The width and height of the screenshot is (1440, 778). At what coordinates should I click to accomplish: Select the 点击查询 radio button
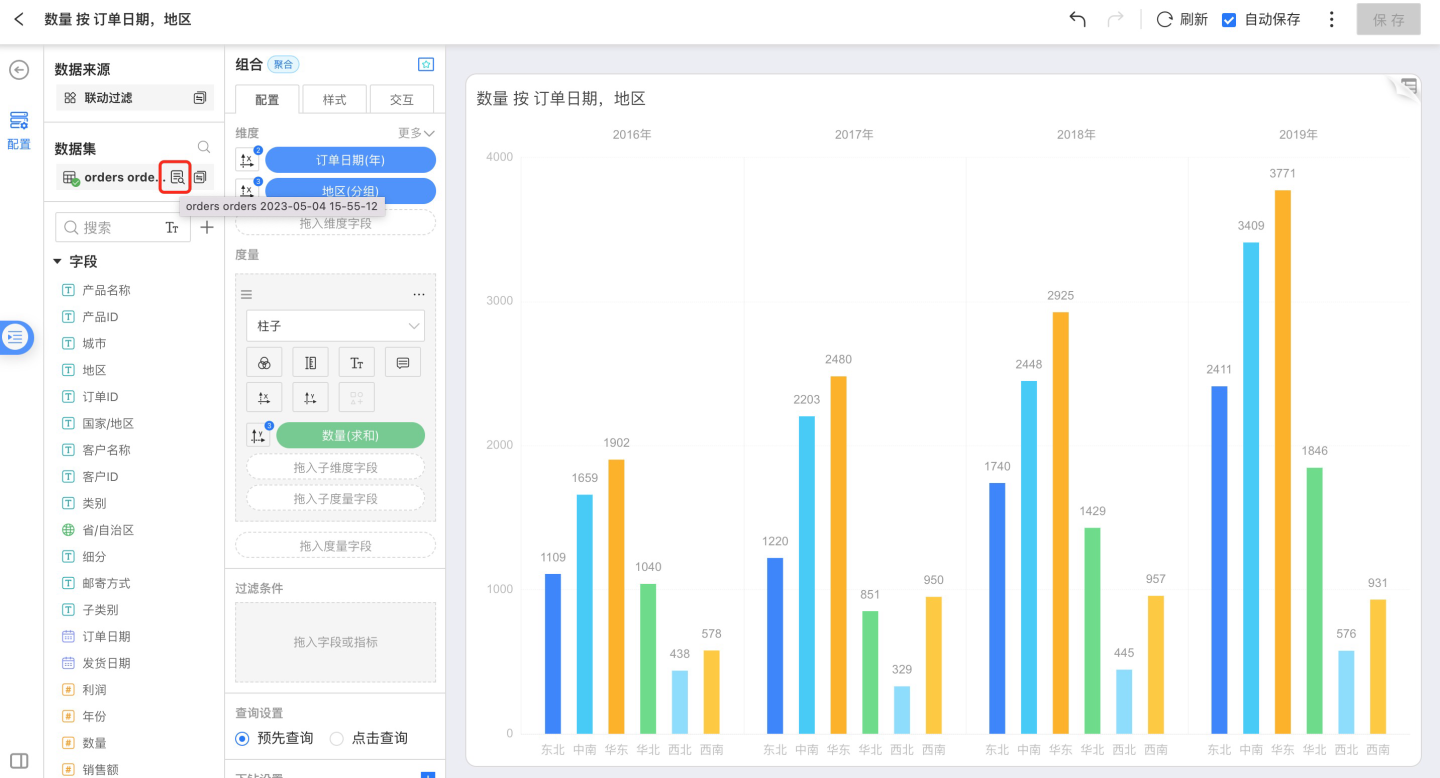pyautogui.click(x=337, y=738)
